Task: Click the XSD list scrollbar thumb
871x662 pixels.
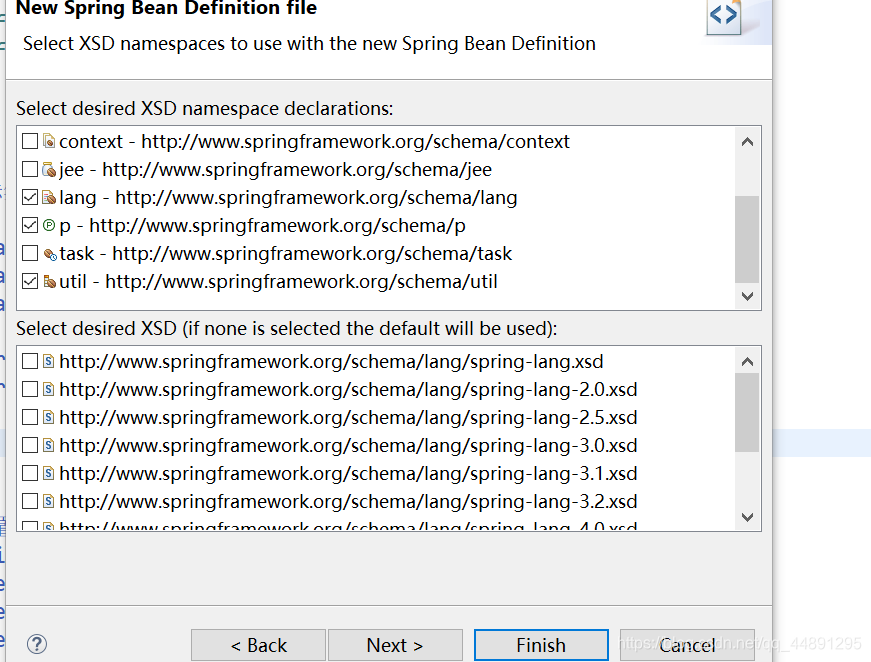Action: point(747,413)
